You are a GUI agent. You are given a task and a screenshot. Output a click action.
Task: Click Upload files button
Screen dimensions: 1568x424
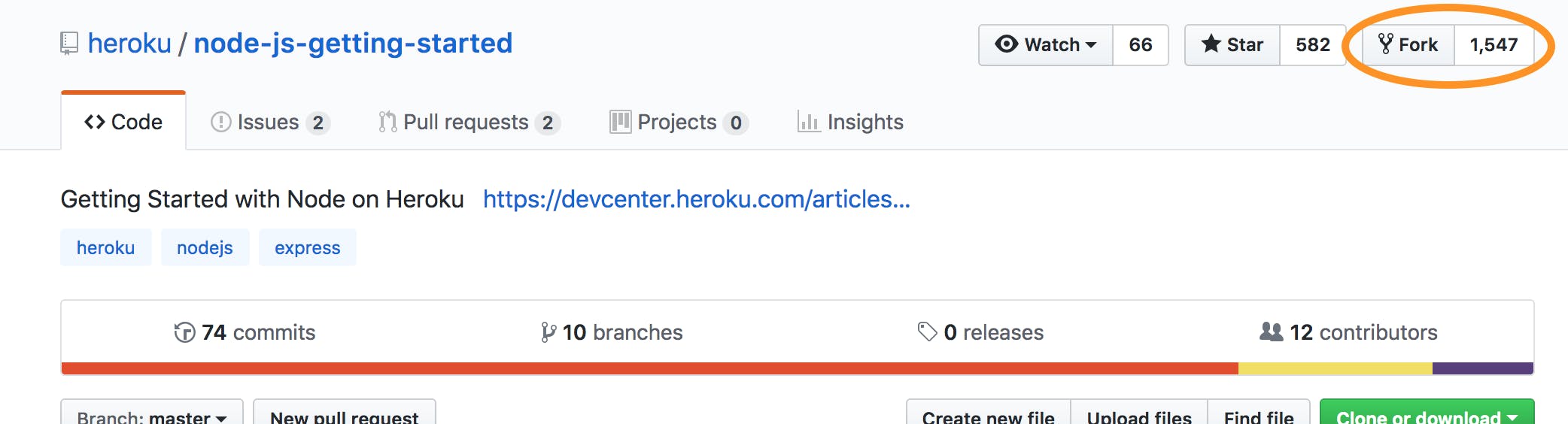click(x=1139, y=412)
